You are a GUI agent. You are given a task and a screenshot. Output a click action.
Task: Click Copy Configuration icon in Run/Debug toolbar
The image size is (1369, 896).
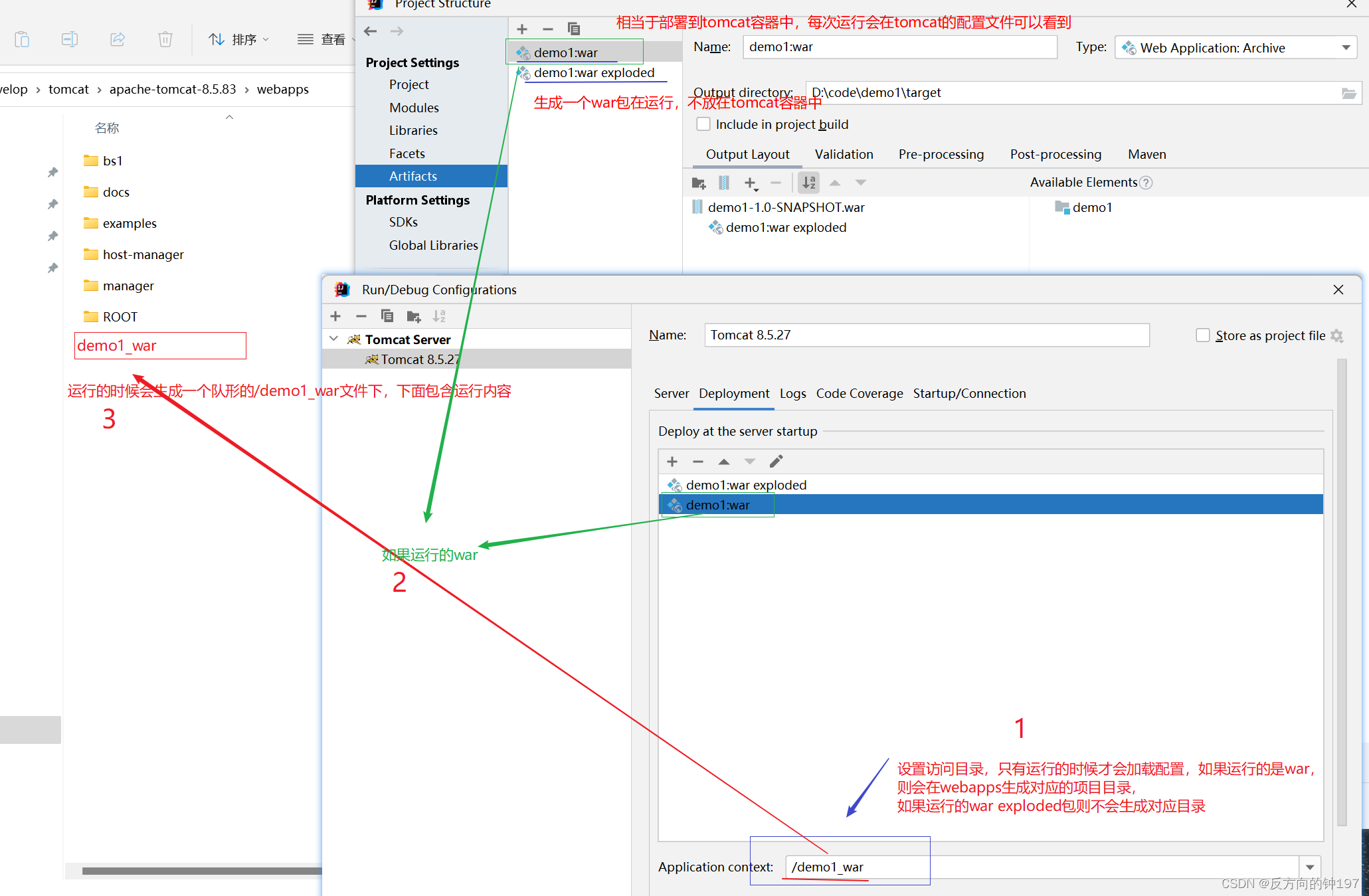387,316
